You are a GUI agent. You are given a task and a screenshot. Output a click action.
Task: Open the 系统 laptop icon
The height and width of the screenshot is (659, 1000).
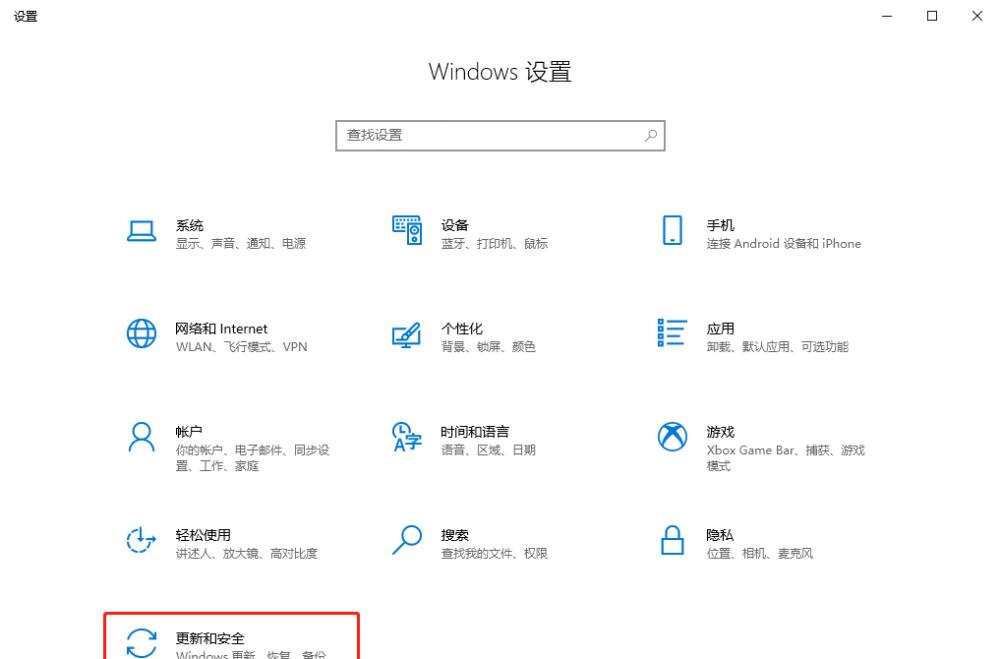[x=142, y=231]
